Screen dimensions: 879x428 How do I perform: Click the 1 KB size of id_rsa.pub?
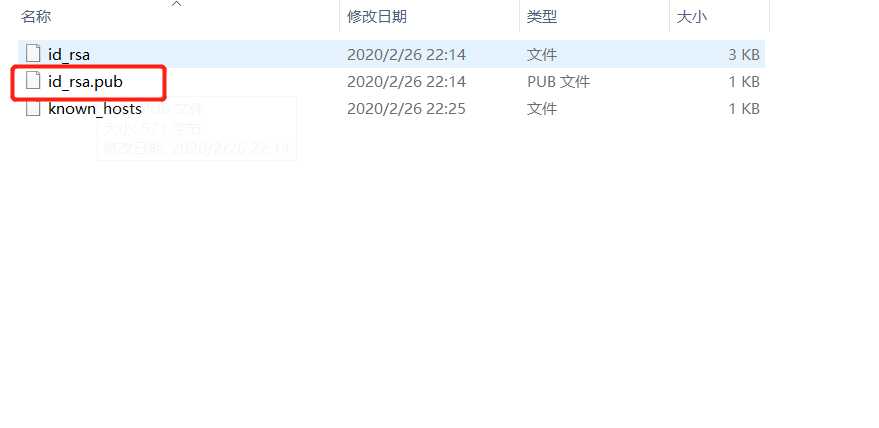(744, 82)
